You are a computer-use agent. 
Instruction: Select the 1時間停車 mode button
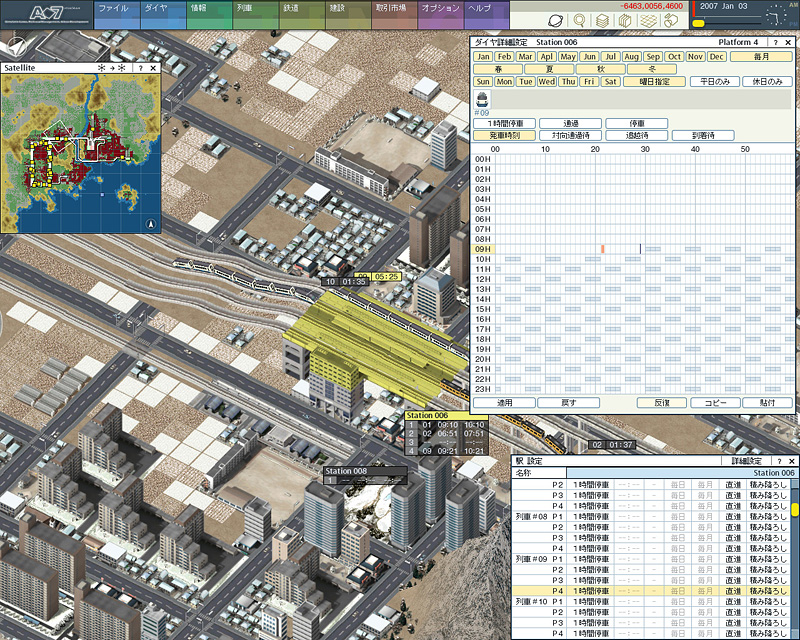tap(505, 124)
